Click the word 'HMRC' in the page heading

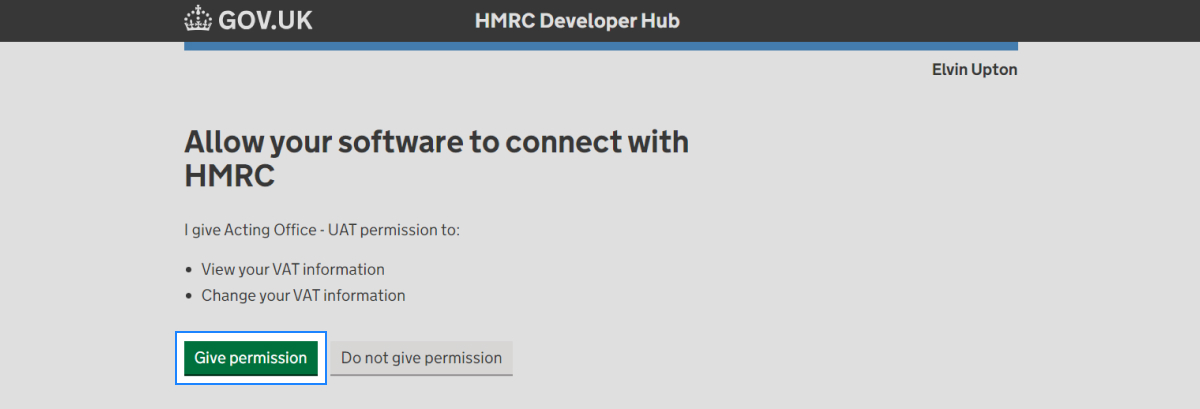[x=229, y=176]
